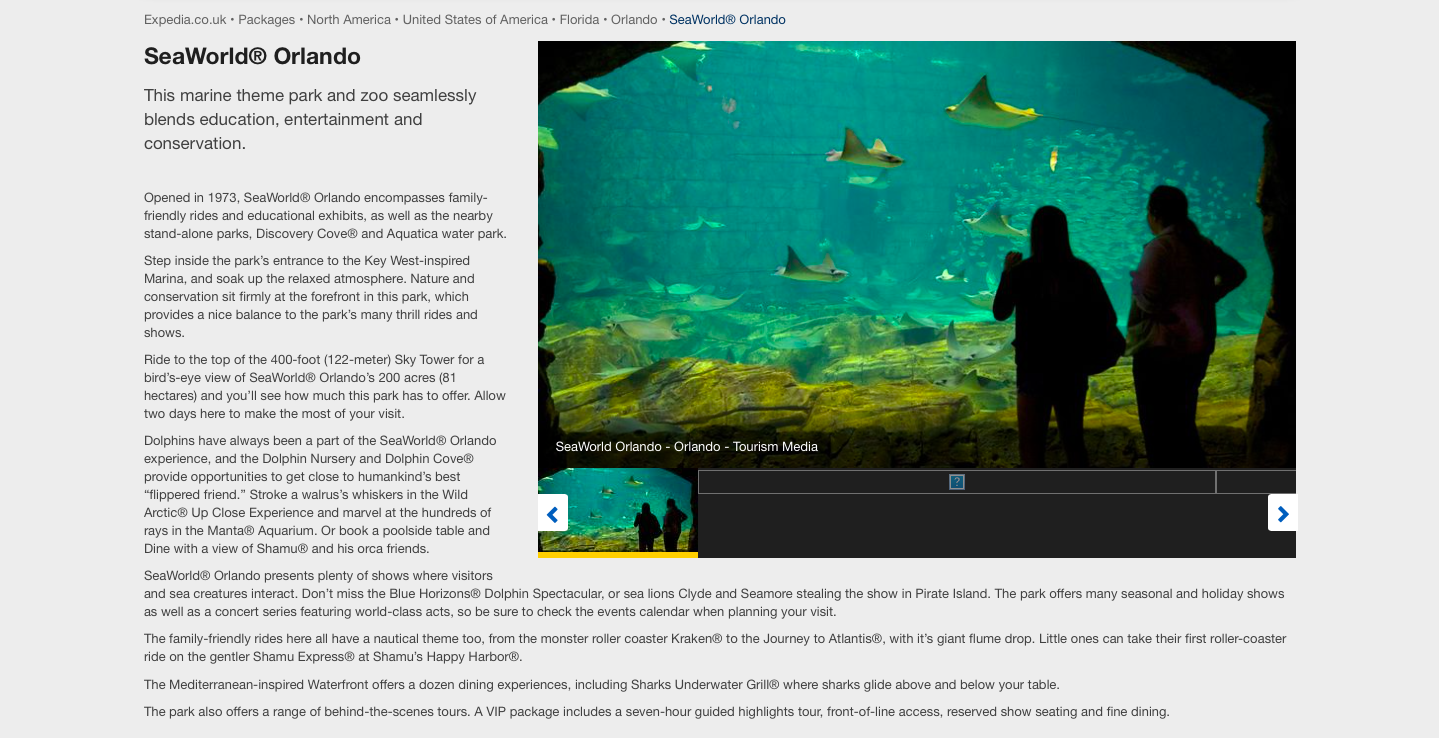Viewport: 1439px width, 738px height.
Task: Click the photo caption 'SeaWorld Orlando - Orlando - Tourism Media'
Action: 687,447
